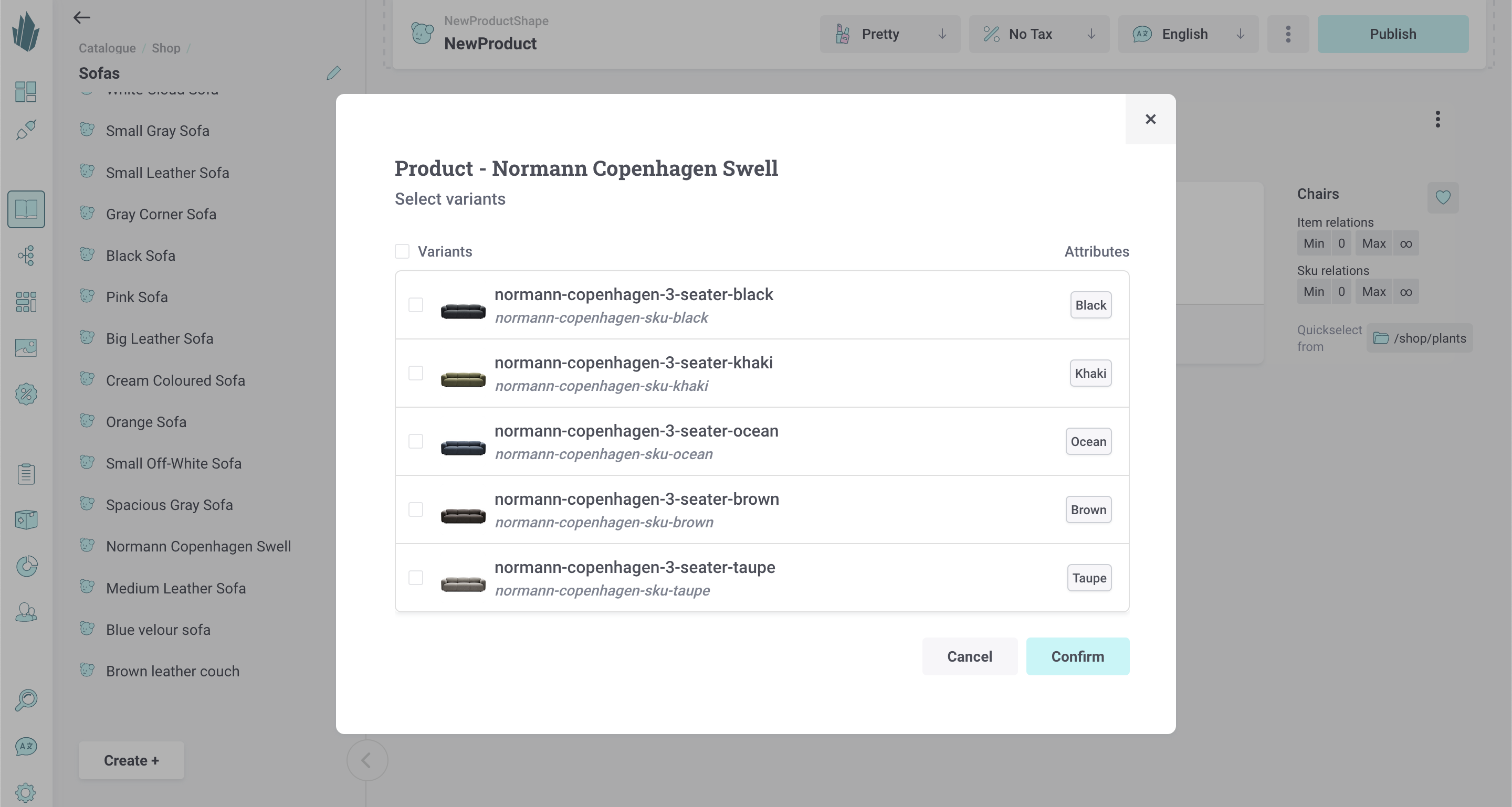The image size is (1512, 807).
Task: Go to Catalogue breadcrumb
Action: (108, 48)
